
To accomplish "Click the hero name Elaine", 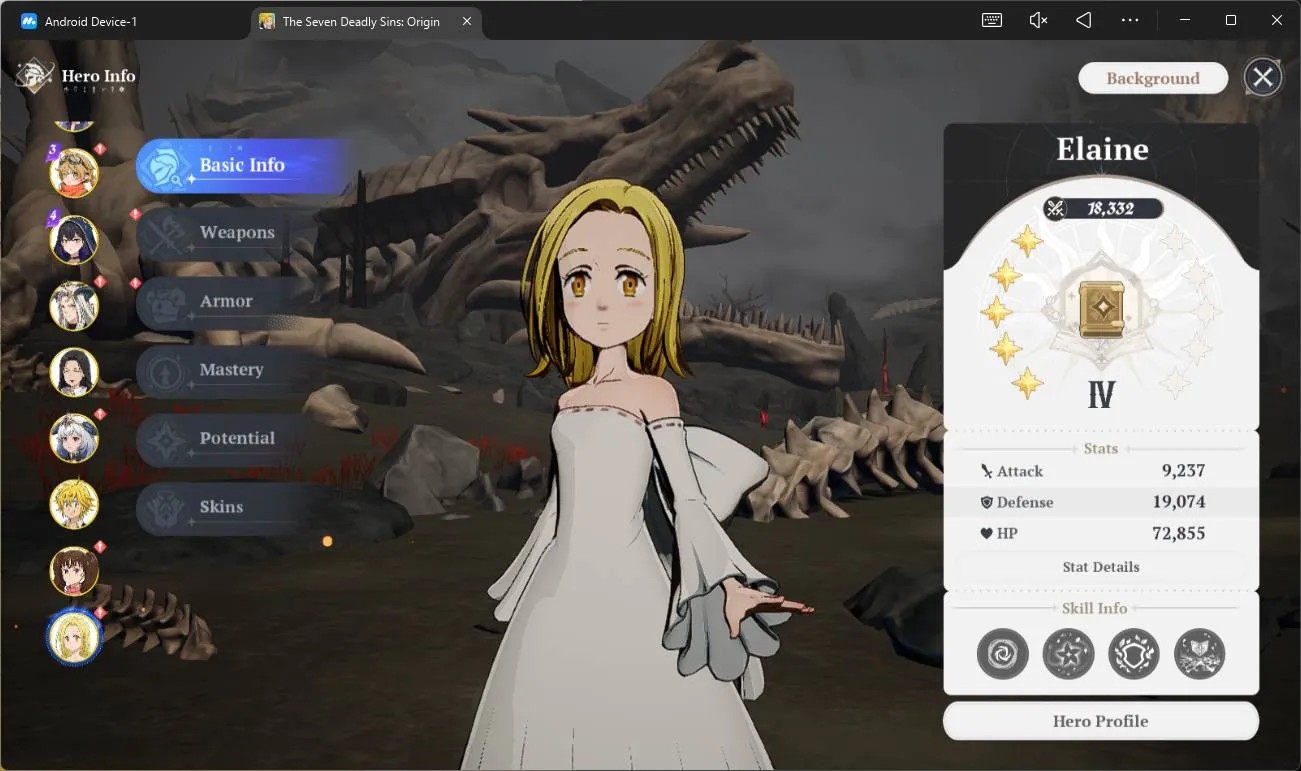I will 1102,149.
